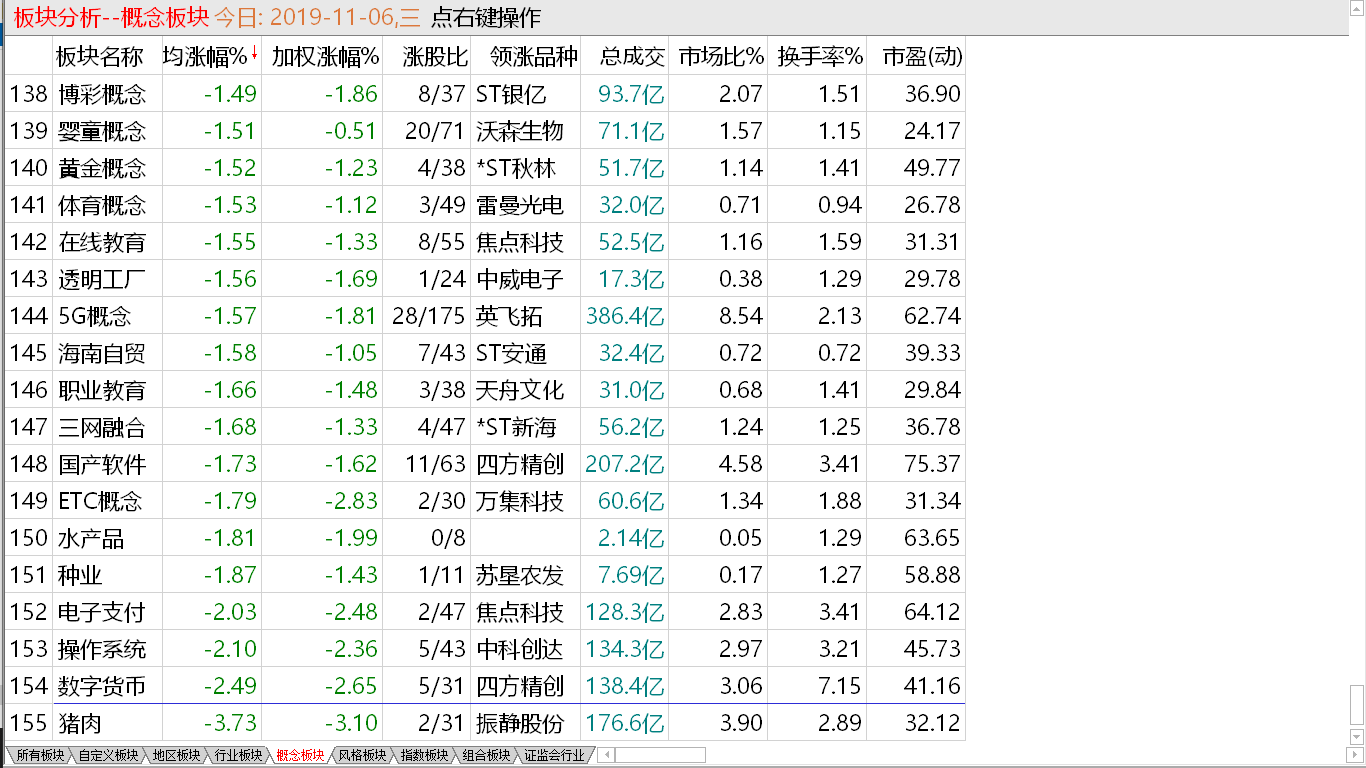The width and height of the screenshot is (1366, 768).
Task: Open the 行业板块 tab
Action: pyautogui.click(x=238, y=755)
